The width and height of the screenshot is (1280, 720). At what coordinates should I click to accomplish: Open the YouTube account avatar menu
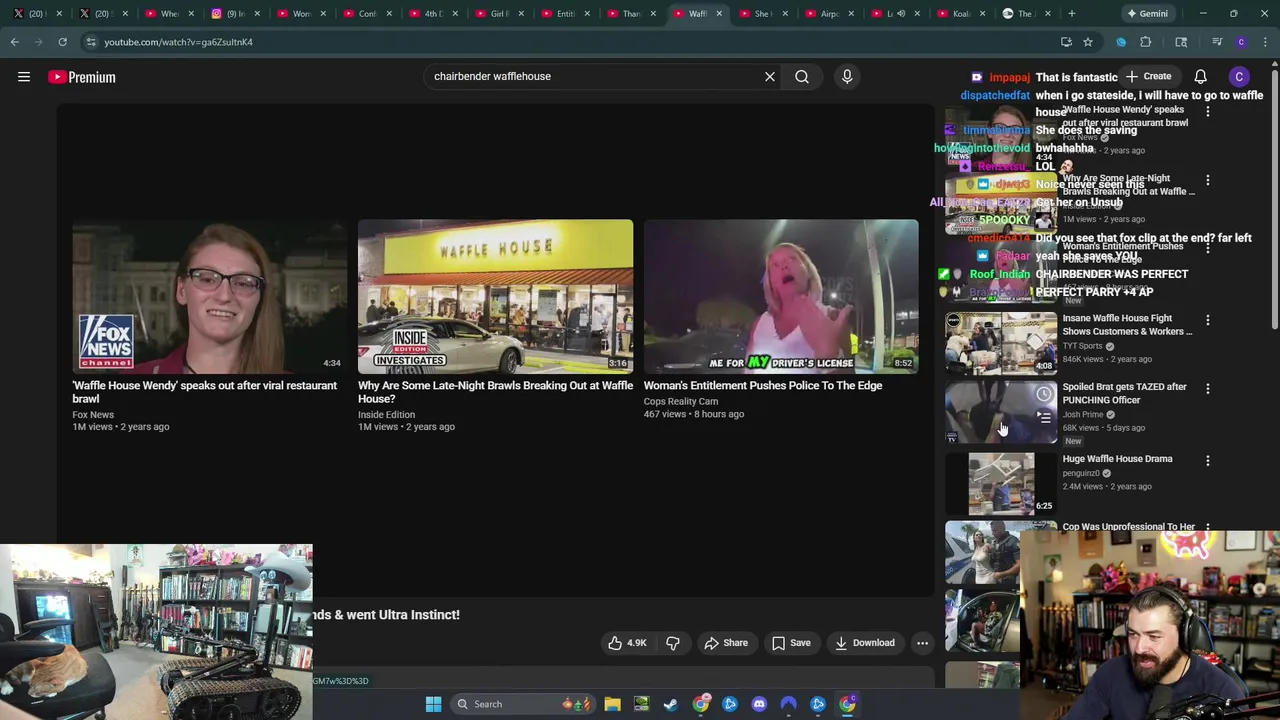coord(1239,77)
